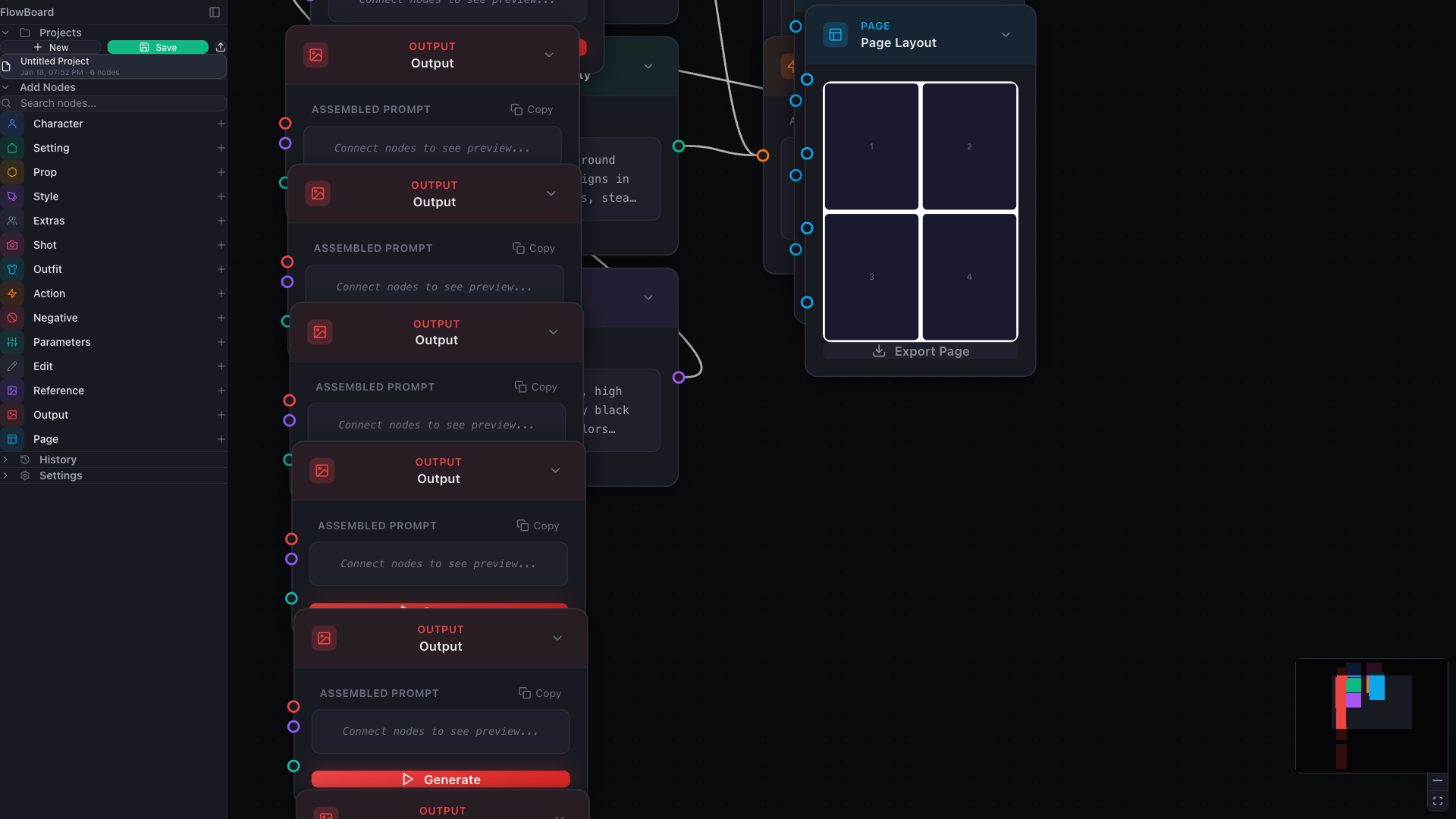The image size is (1456, 819).
Task: Click the Action lightning icon
Action: tap(12, 293)
